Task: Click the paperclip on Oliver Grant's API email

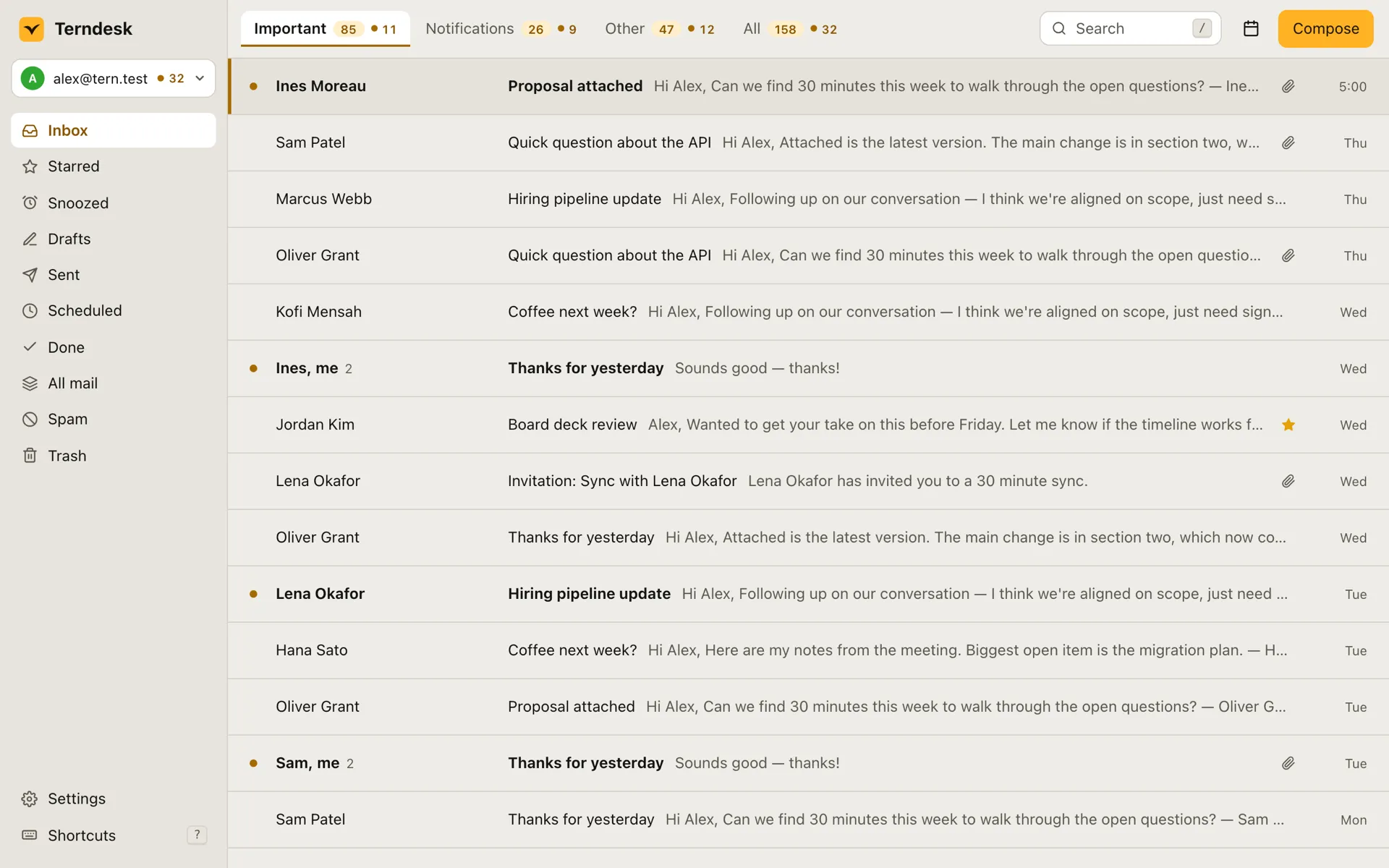Action: 1288,256
